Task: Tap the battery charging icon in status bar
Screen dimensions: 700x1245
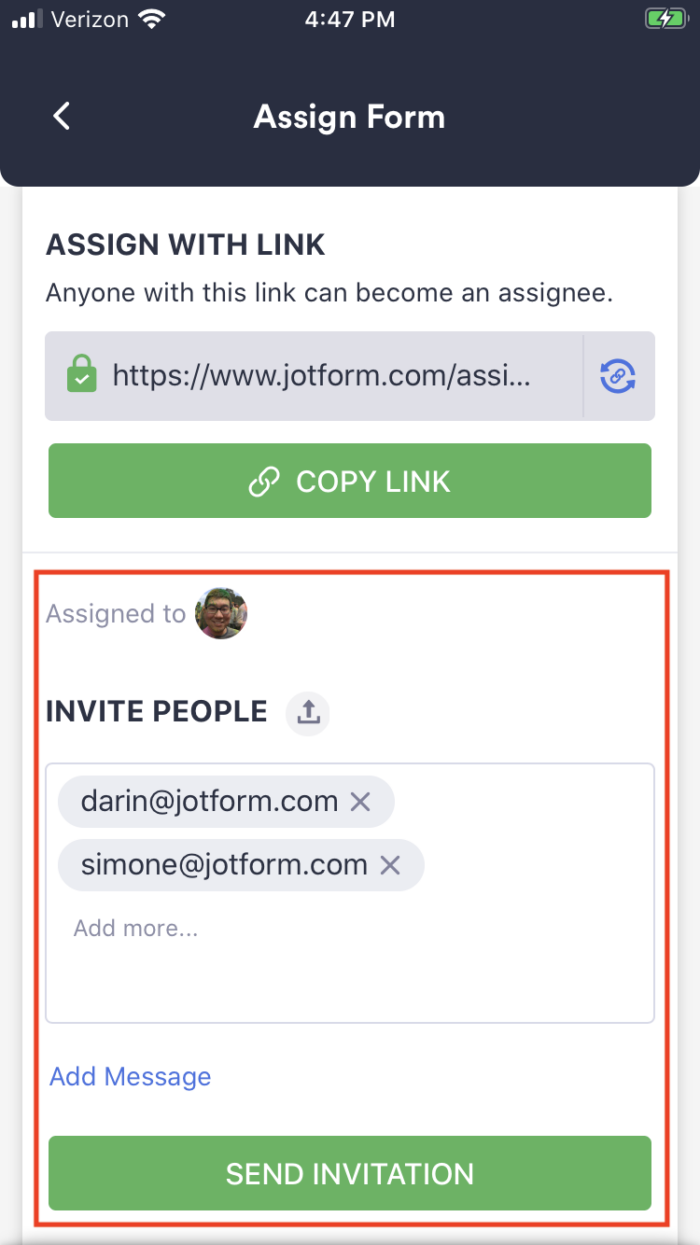Action: (663, 18)
